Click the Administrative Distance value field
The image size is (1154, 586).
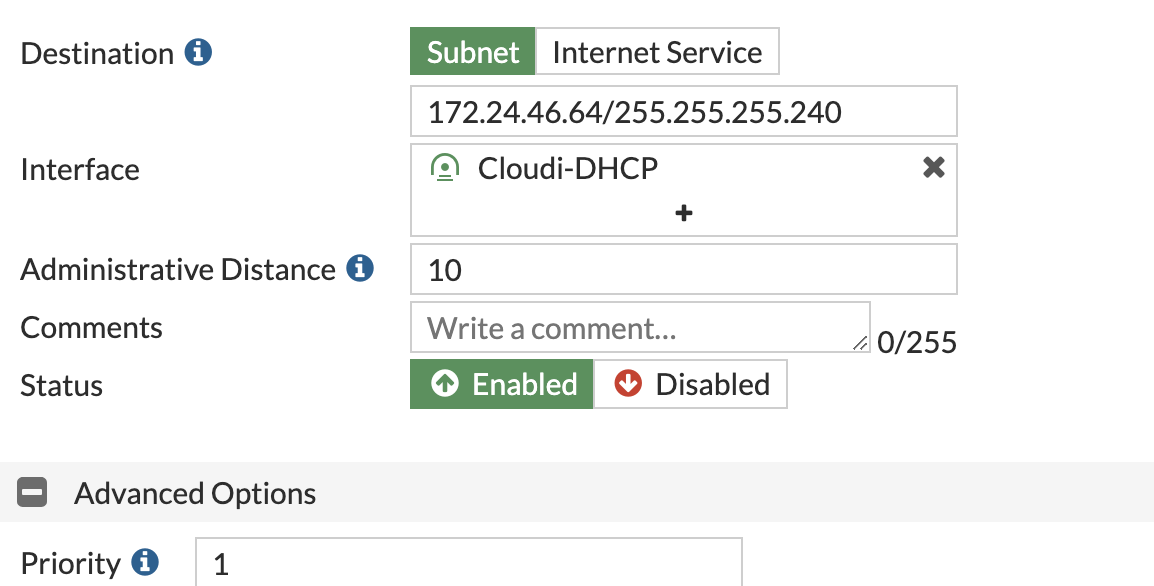[684, 269]
